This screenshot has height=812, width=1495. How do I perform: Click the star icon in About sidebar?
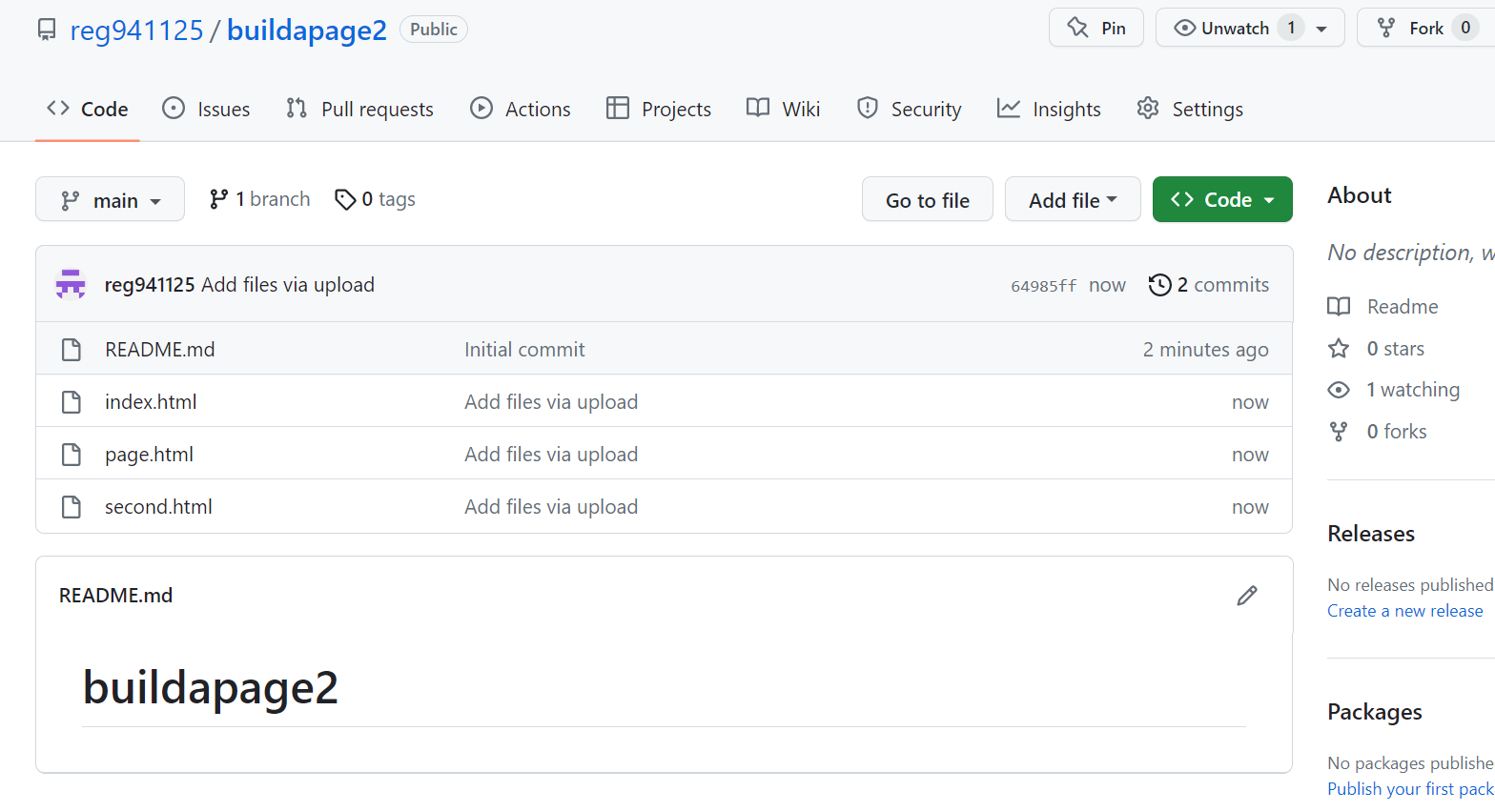1339,348
